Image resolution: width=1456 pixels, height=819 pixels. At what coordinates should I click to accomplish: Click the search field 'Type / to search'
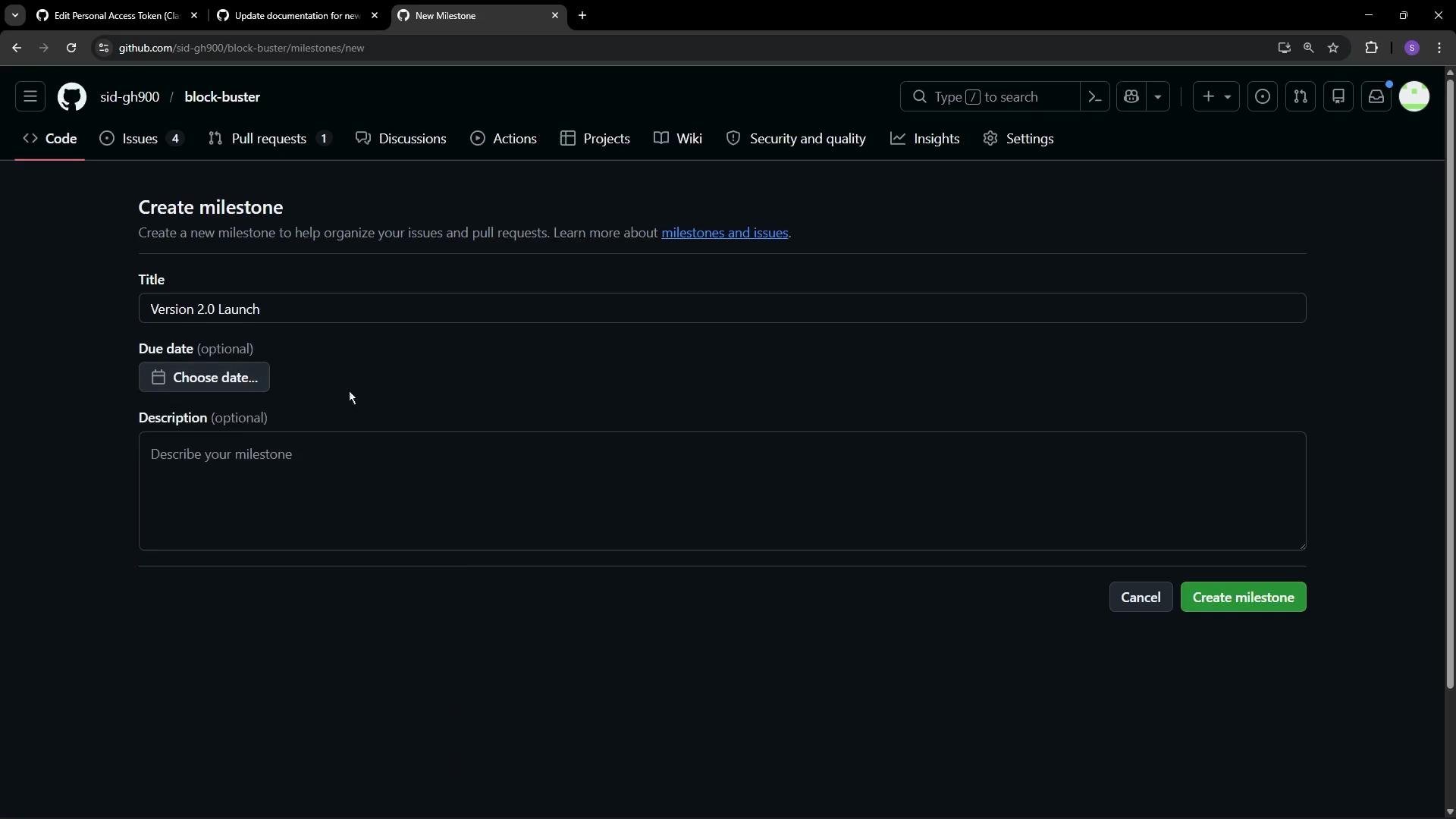(990, 97)
